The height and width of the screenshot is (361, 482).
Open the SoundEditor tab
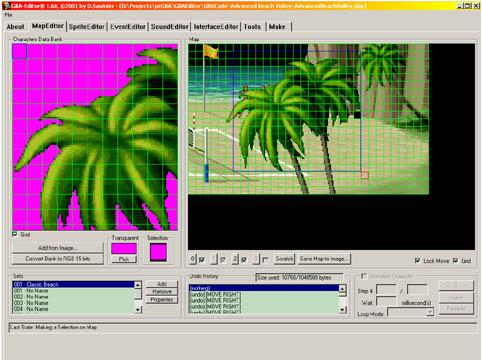click(x=170, y=27)
